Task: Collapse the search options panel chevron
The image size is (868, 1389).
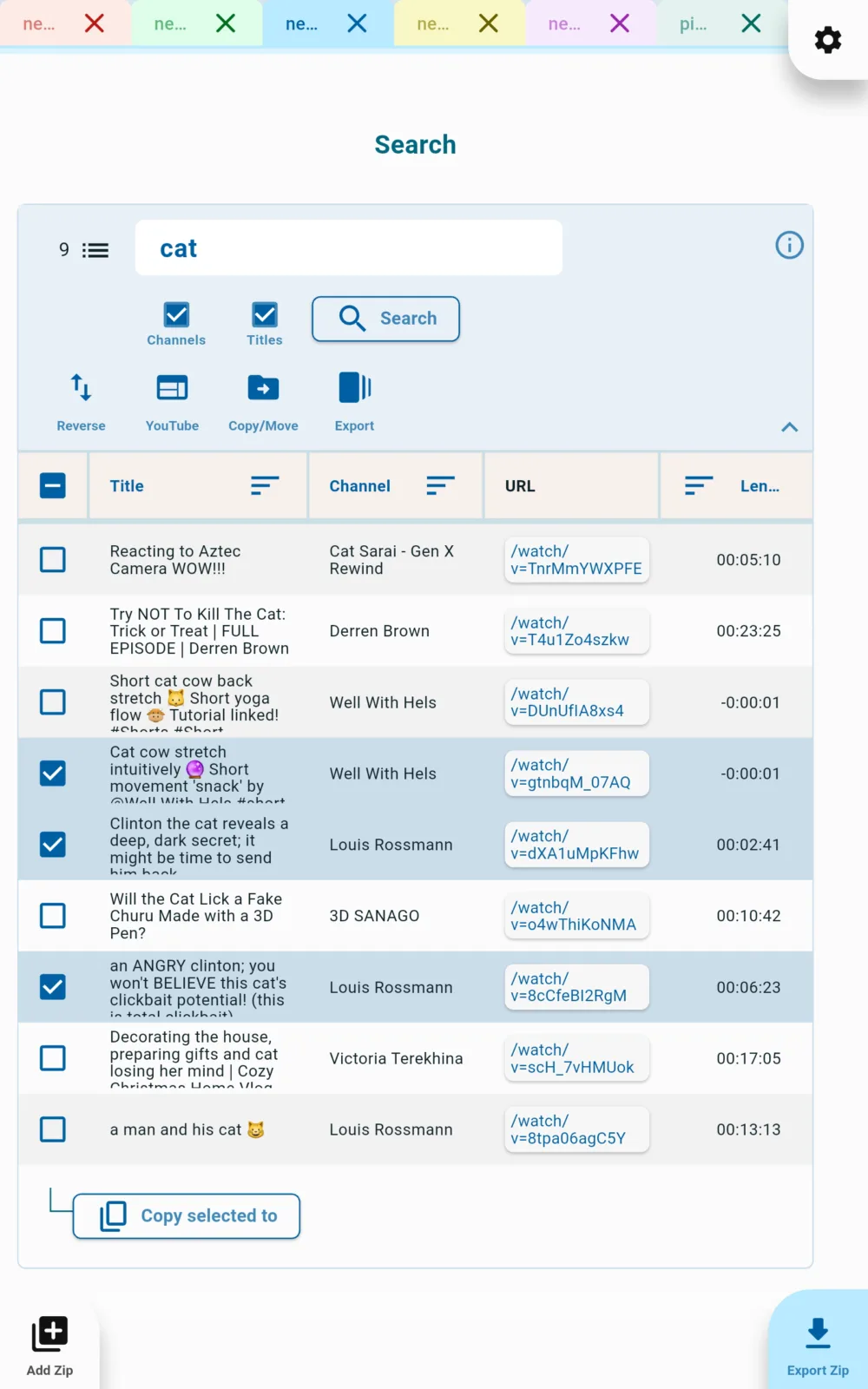Action: point(789,427)
